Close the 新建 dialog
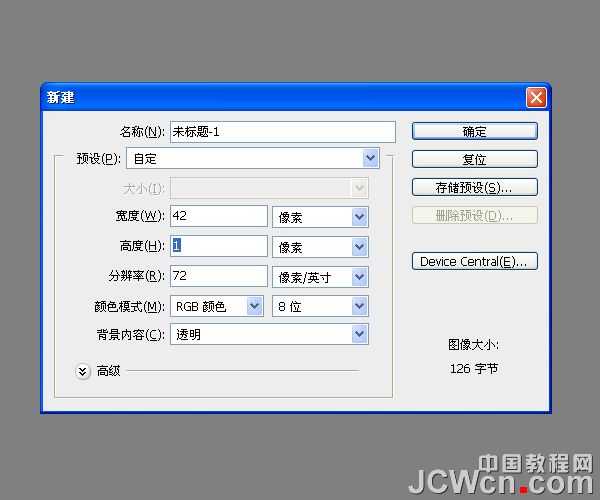 point(536,98)
